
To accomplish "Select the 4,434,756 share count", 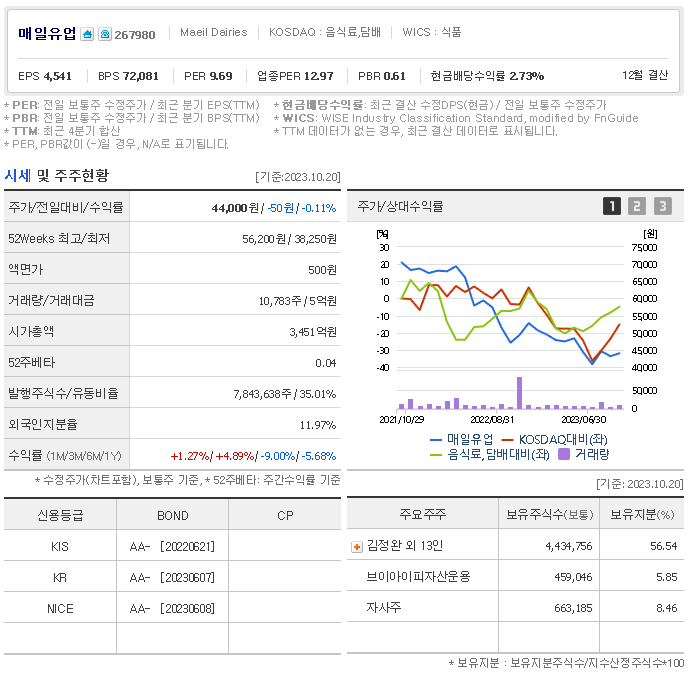I will click(x=568, y=546).
